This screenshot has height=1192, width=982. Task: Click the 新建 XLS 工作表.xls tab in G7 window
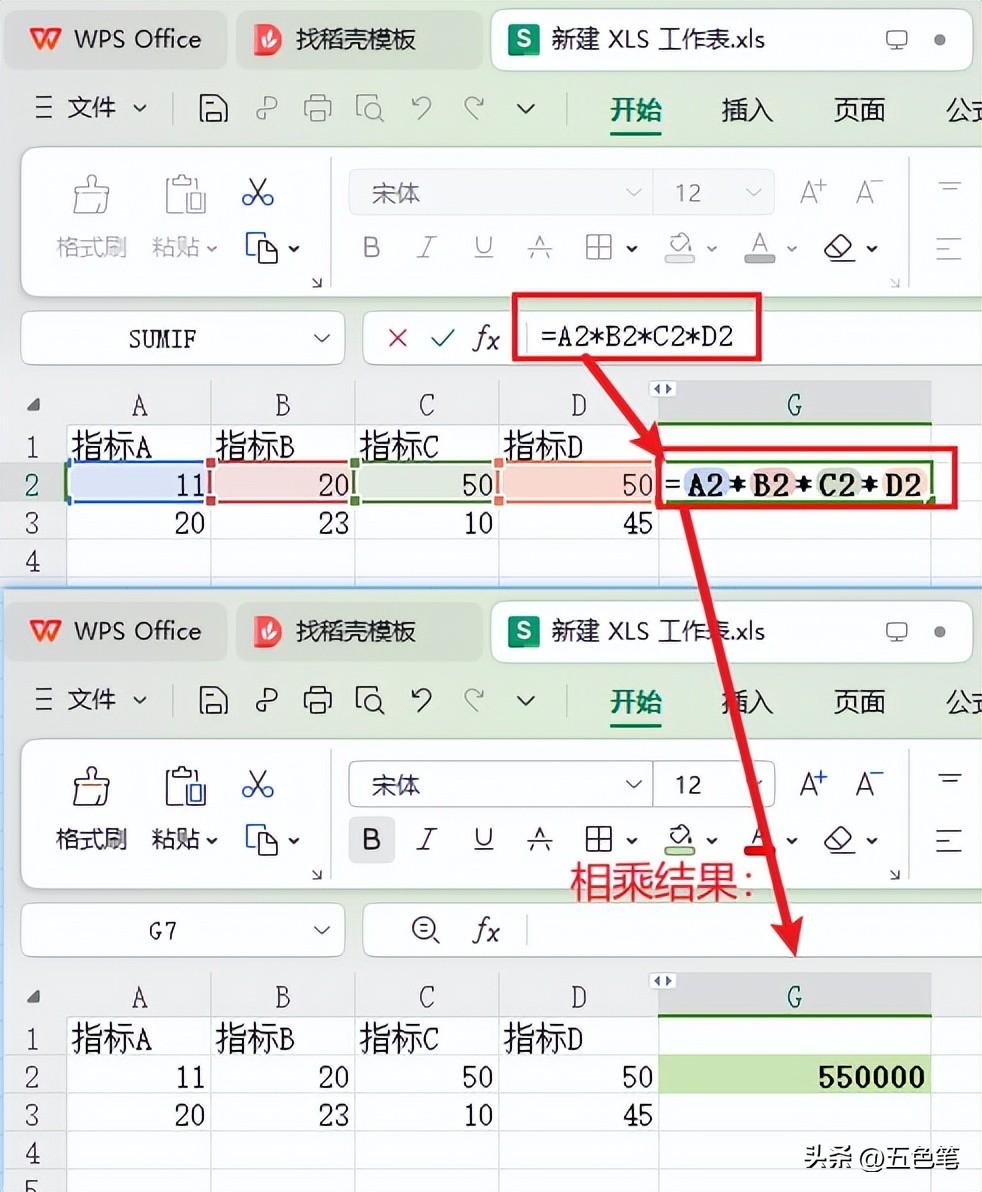(731, 632)
